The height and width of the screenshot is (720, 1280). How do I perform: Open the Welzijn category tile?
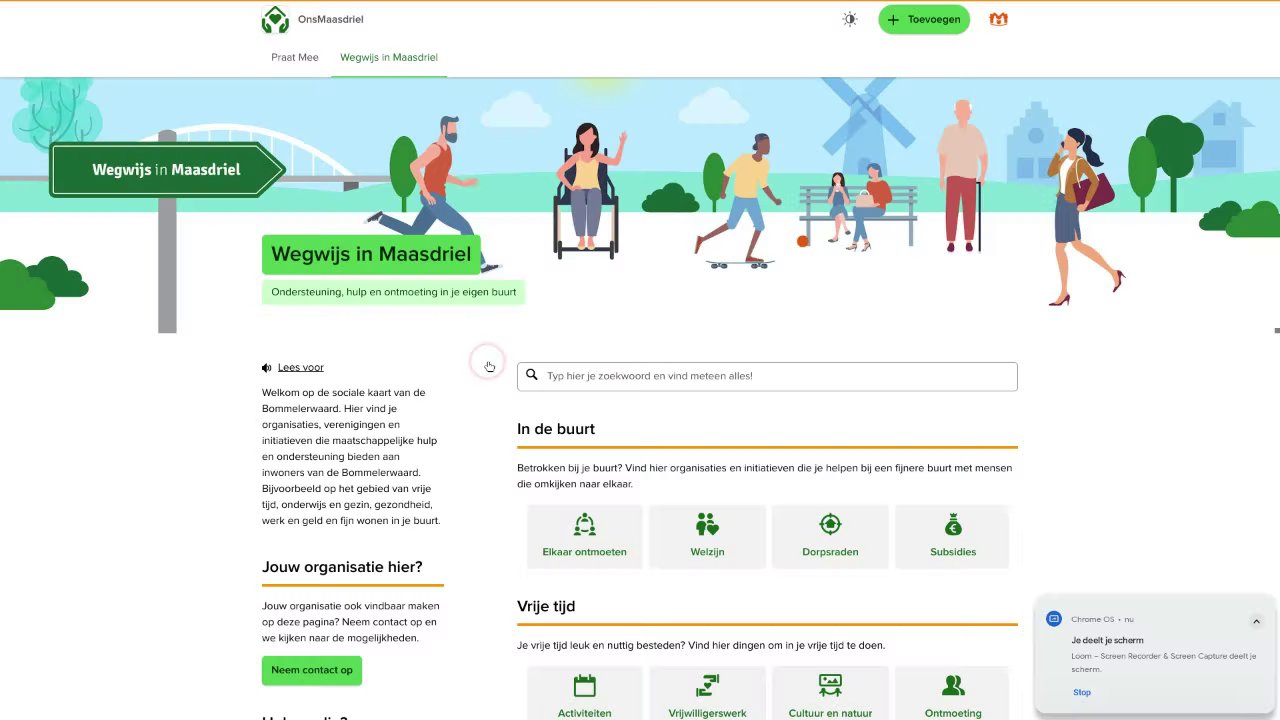pos(707,536)
